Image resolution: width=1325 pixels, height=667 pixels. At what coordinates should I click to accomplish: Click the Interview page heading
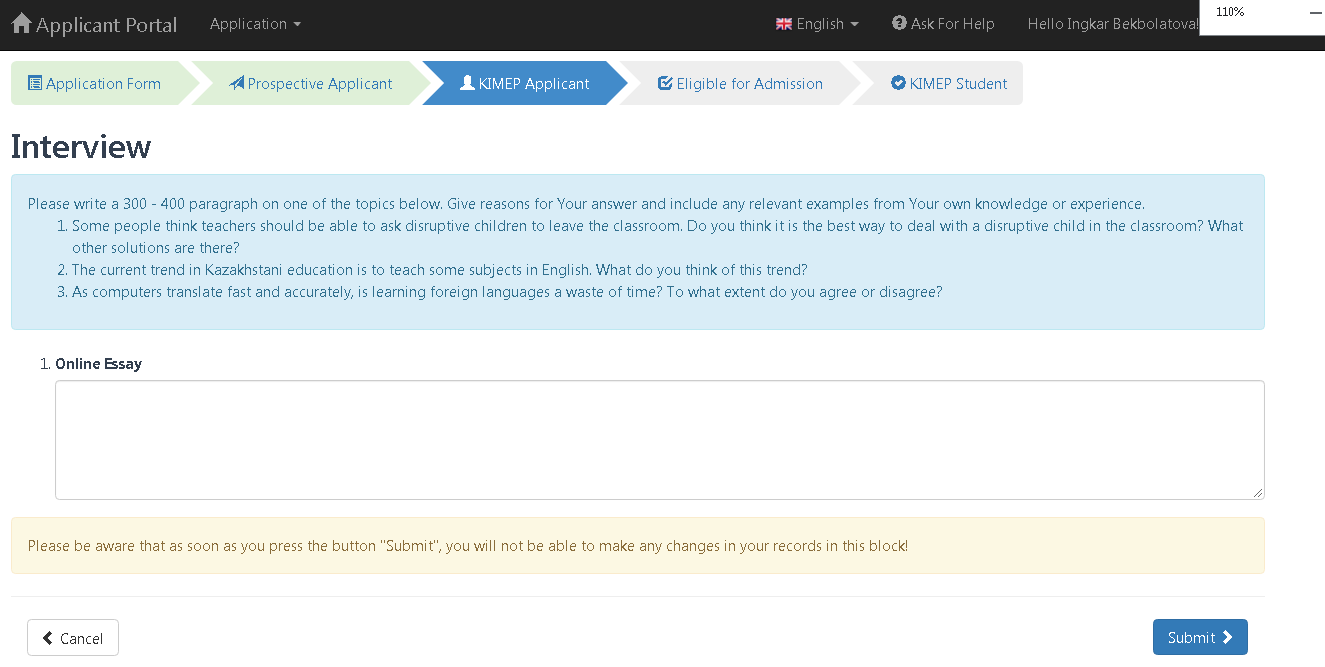(x=81, y=147)
